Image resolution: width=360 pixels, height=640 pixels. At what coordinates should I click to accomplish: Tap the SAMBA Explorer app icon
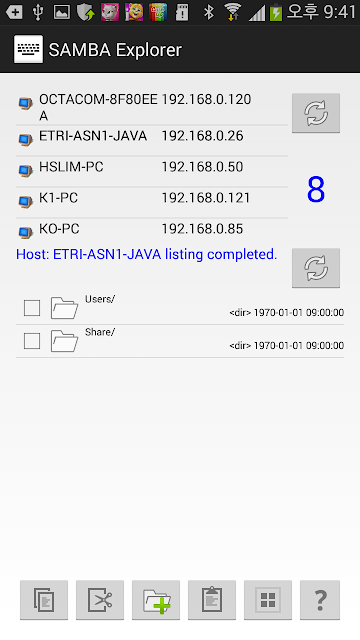[x=28, y=49]
